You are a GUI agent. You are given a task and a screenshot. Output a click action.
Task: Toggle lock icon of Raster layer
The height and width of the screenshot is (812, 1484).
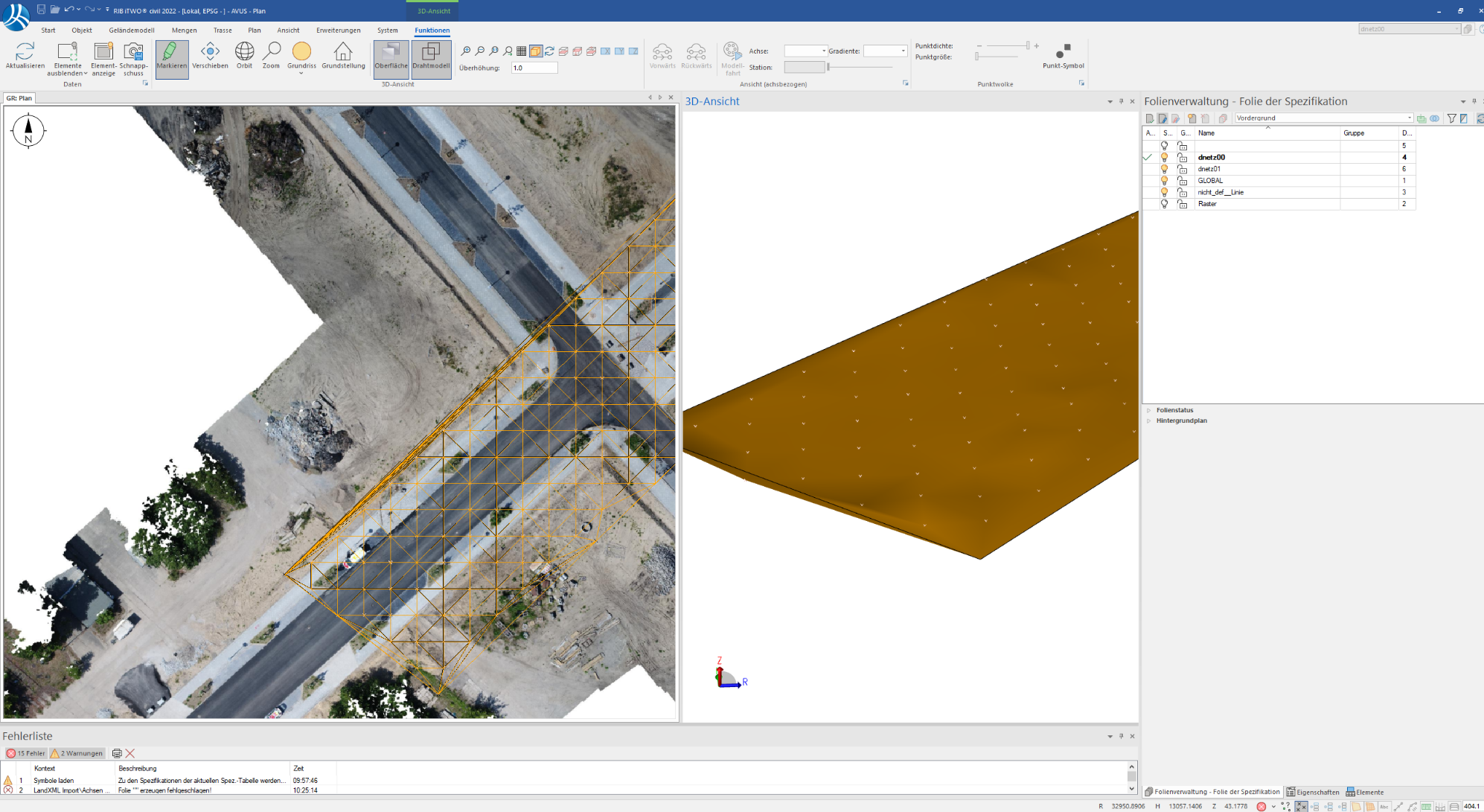1182,203
